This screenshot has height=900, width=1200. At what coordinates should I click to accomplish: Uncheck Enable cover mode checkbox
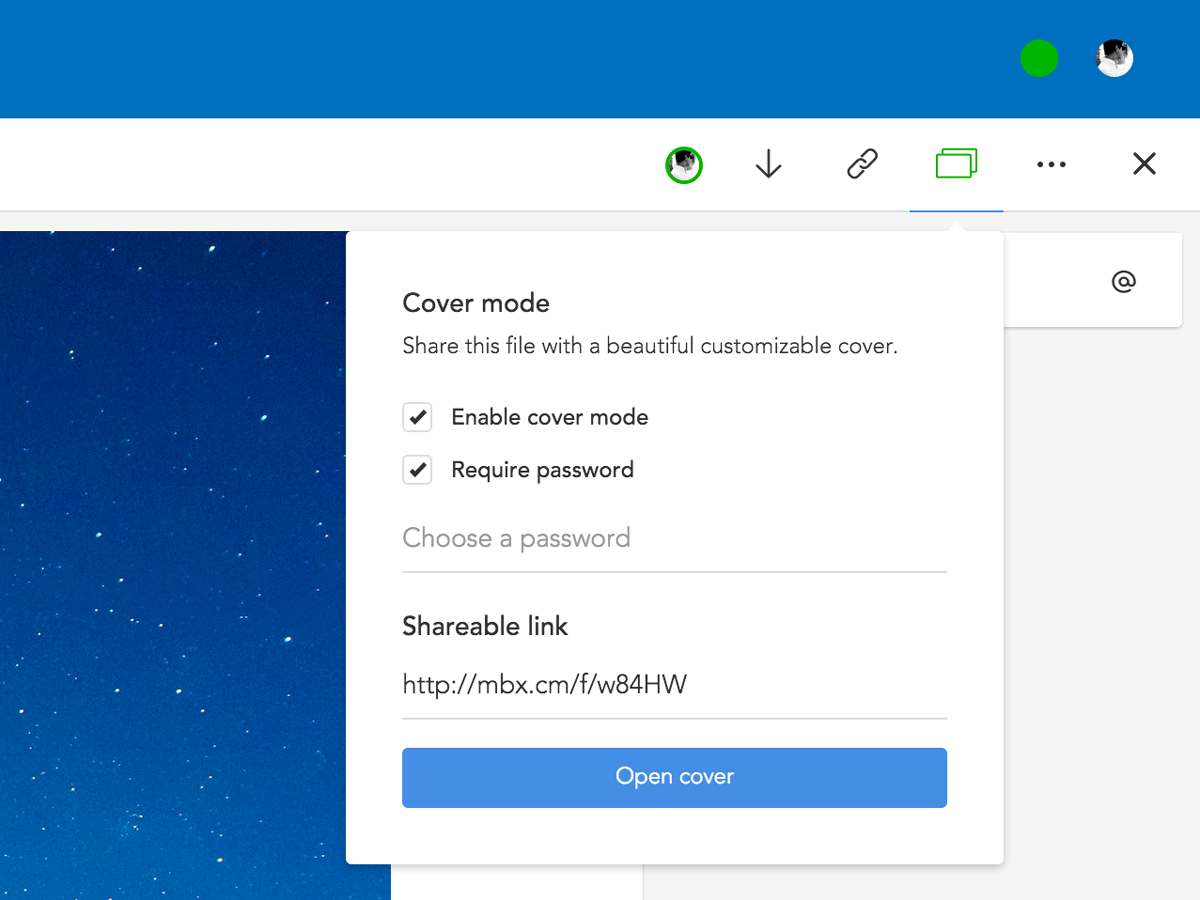tap(417, 417)
